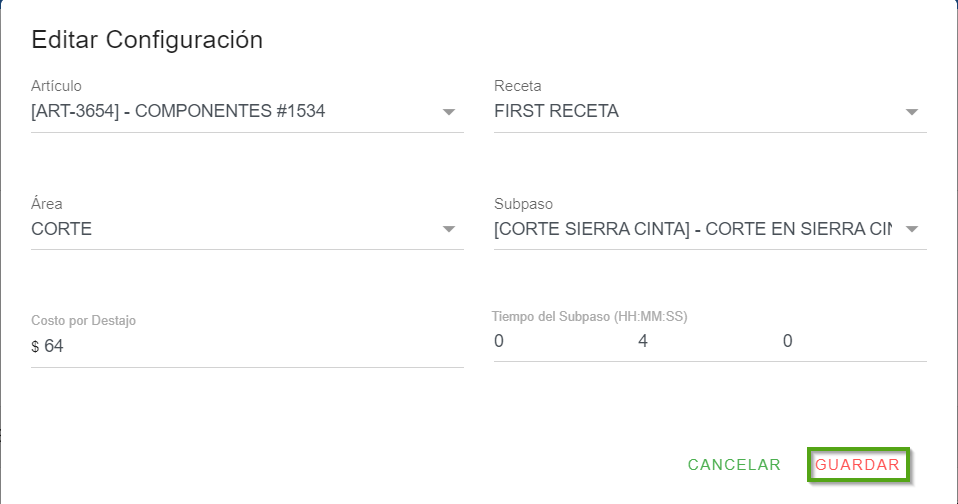Click the Receta field label
This screenshot has width=958, height=504.
pyautogui.click(x=518, y=86)
